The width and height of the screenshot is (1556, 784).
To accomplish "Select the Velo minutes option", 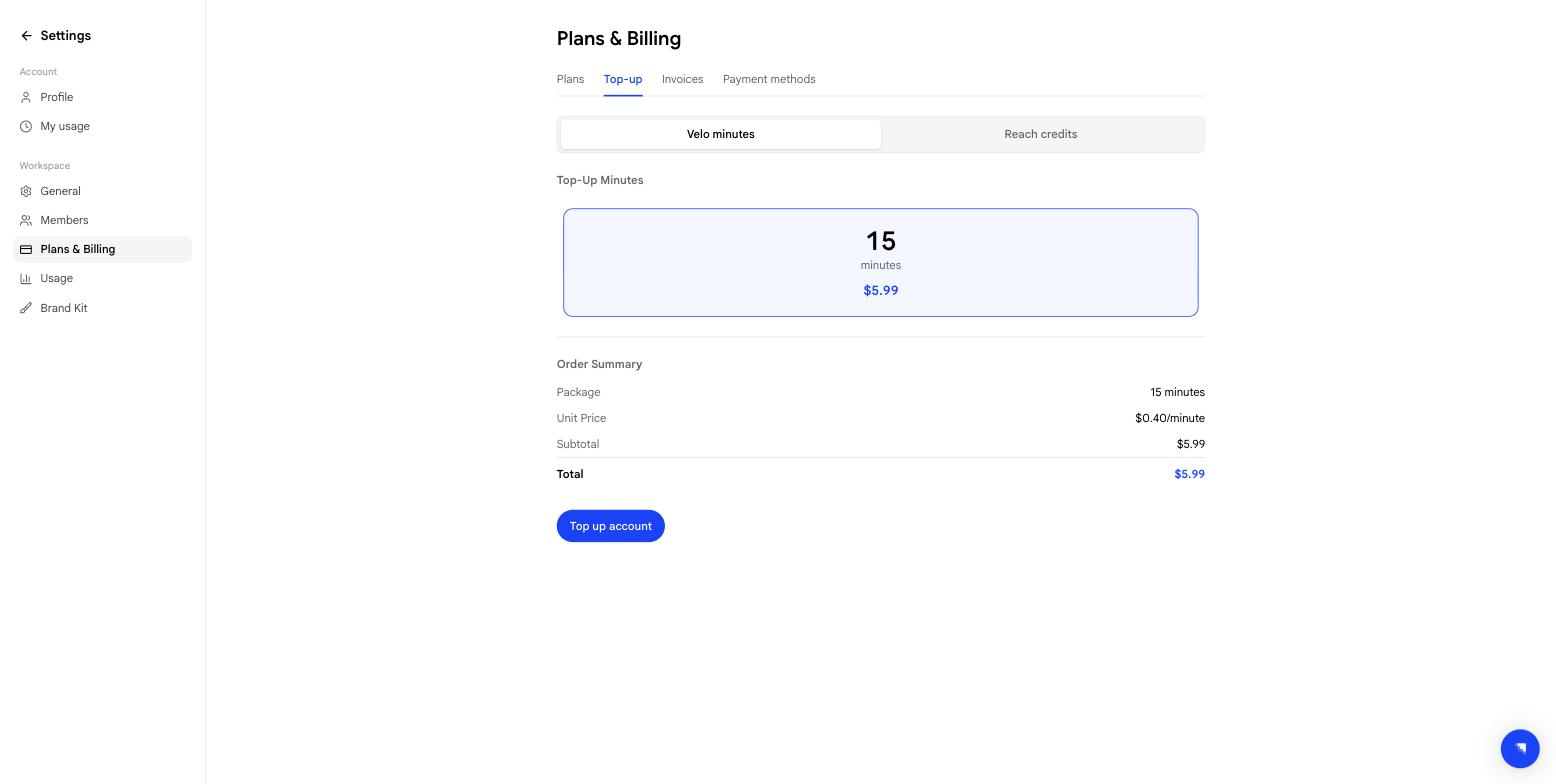I will [x=721, y=134].
